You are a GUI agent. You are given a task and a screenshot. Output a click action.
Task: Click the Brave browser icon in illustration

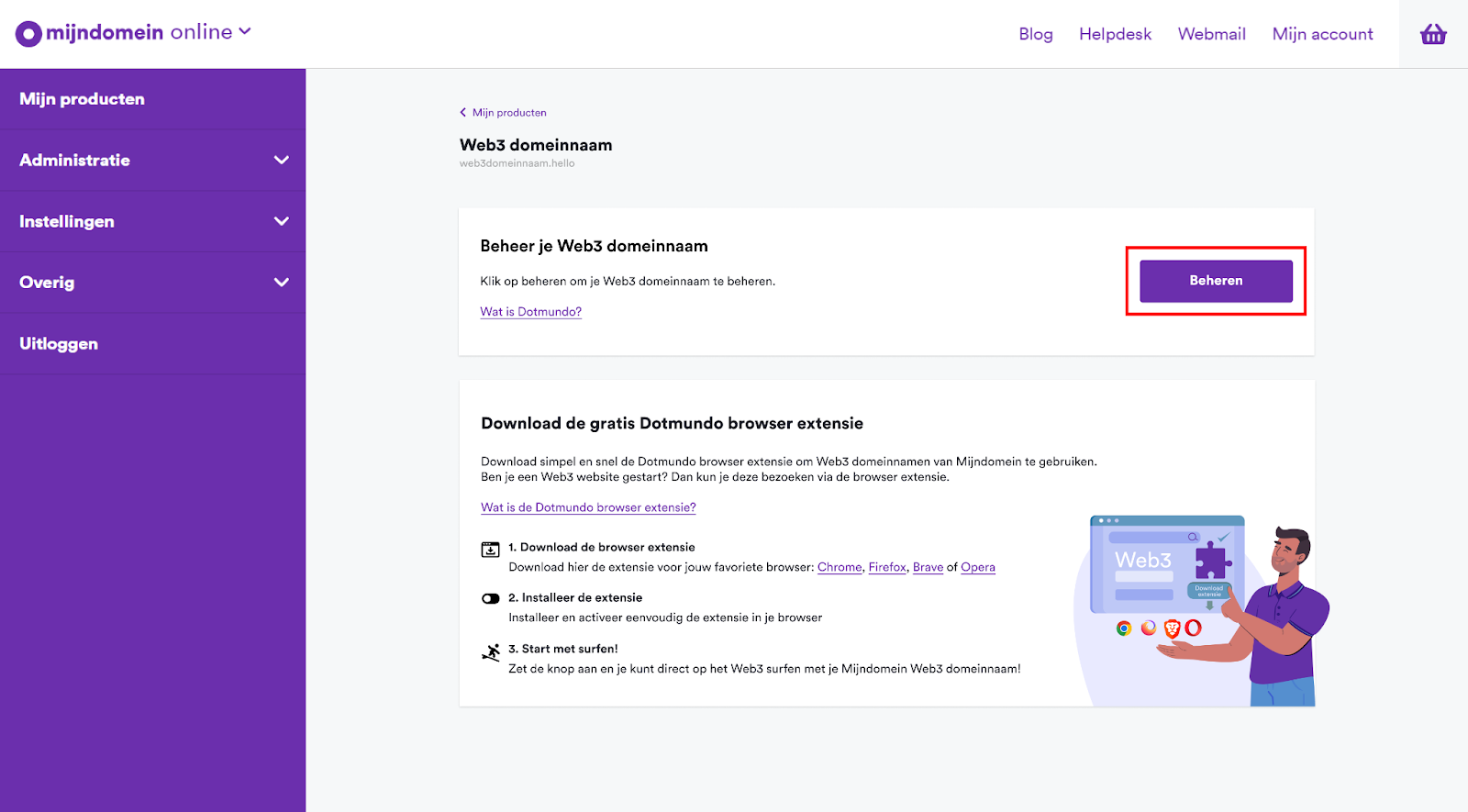click(x=1172, y=628)
